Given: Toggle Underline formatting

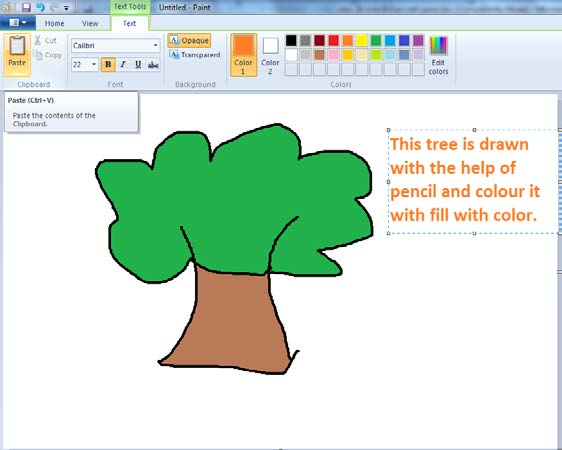Looking at the screenshot, I should 138,64.
